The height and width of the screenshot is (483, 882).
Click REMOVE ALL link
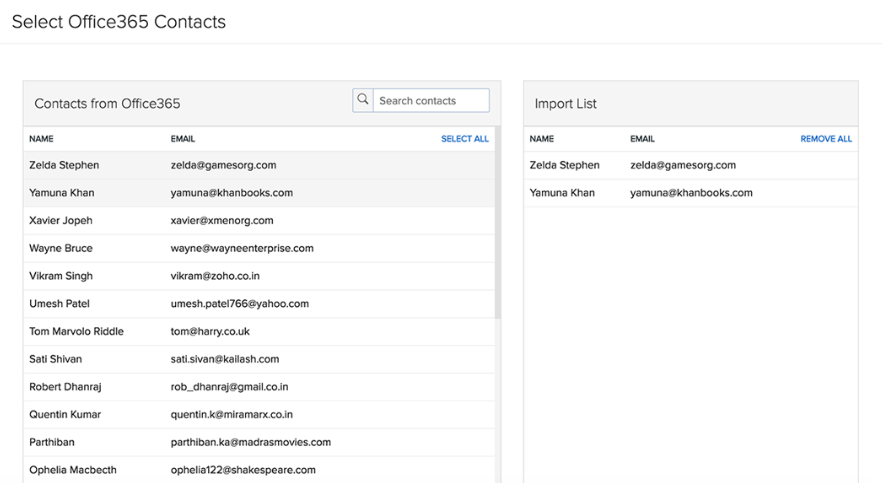[x=826, y=139]
